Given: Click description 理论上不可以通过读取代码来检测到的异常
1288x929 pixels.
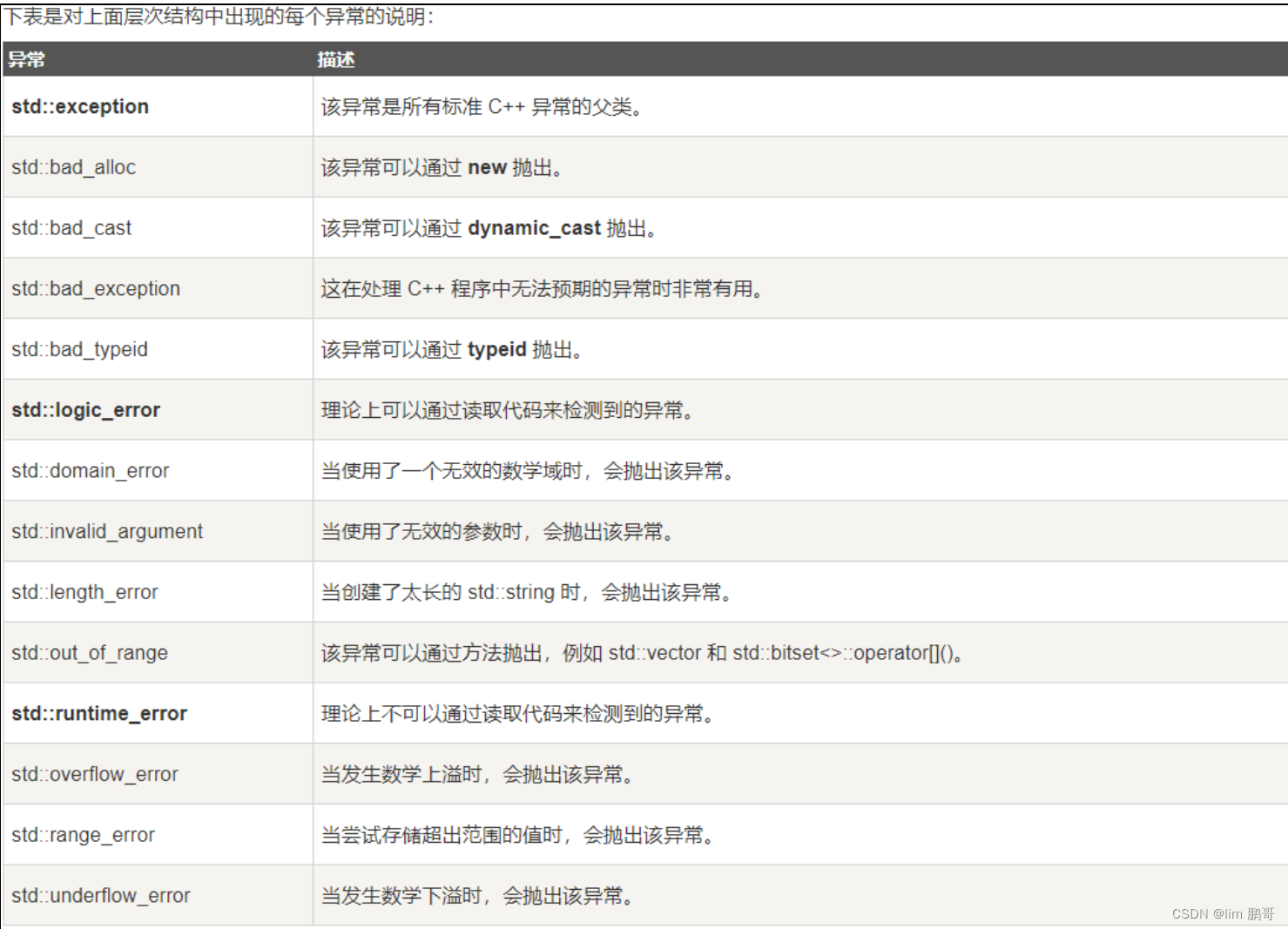Looking at the screenshot, I should (517, 714).
